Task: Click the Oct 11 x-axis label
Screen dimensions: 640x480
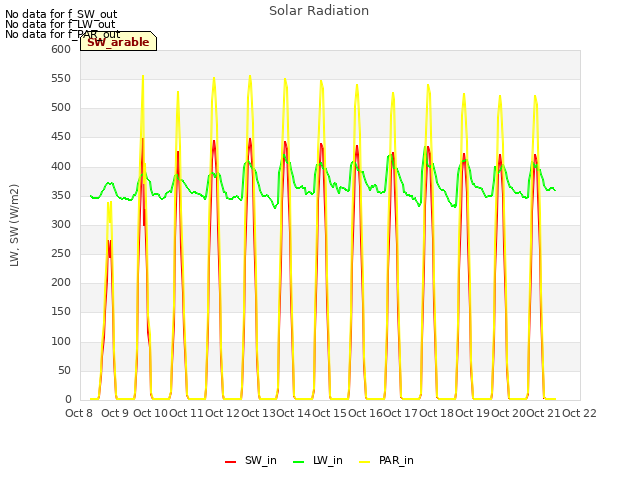Action: (x=186, y=413)
